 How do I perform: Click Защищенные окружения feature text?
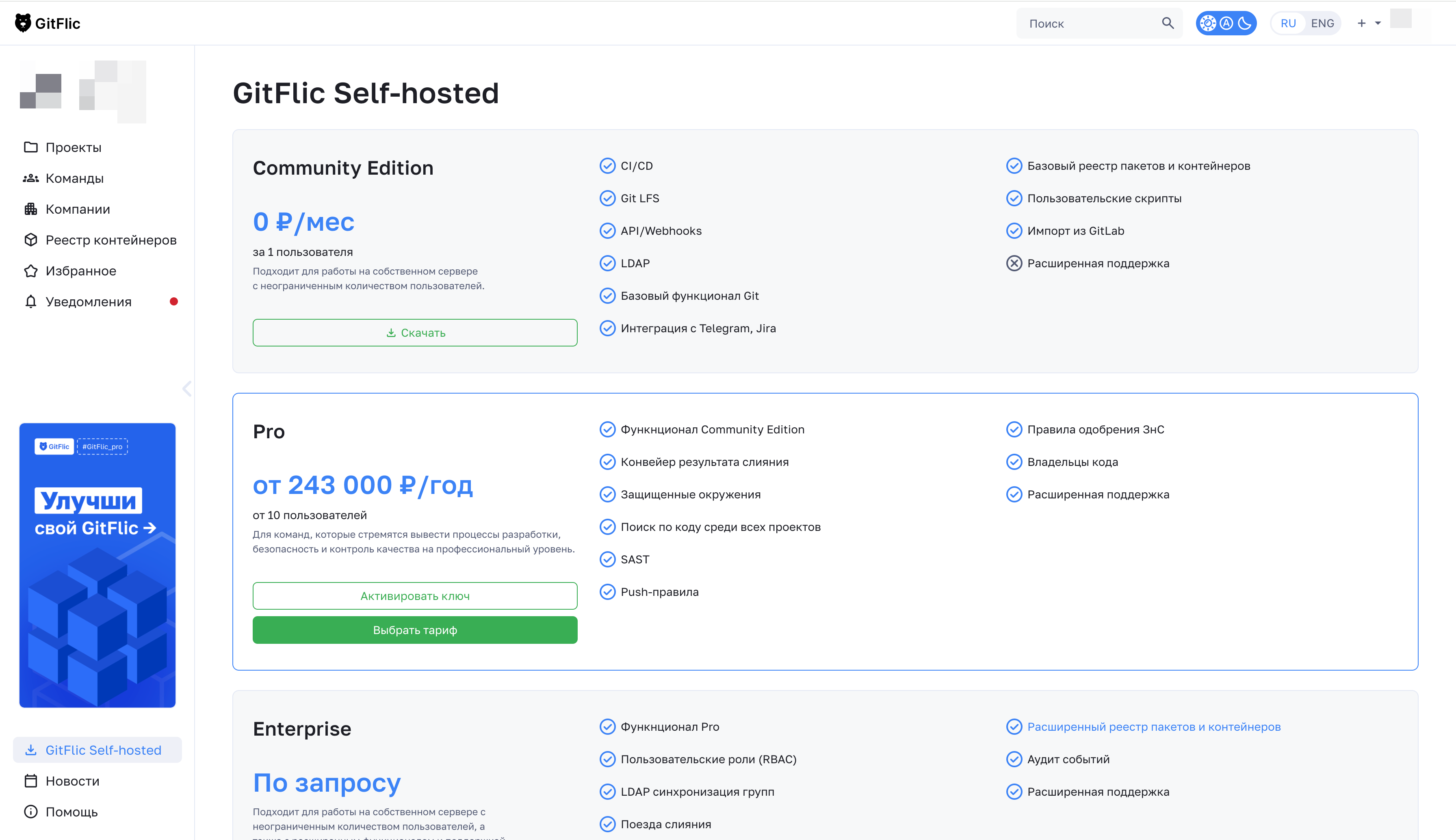pos(691,494)
